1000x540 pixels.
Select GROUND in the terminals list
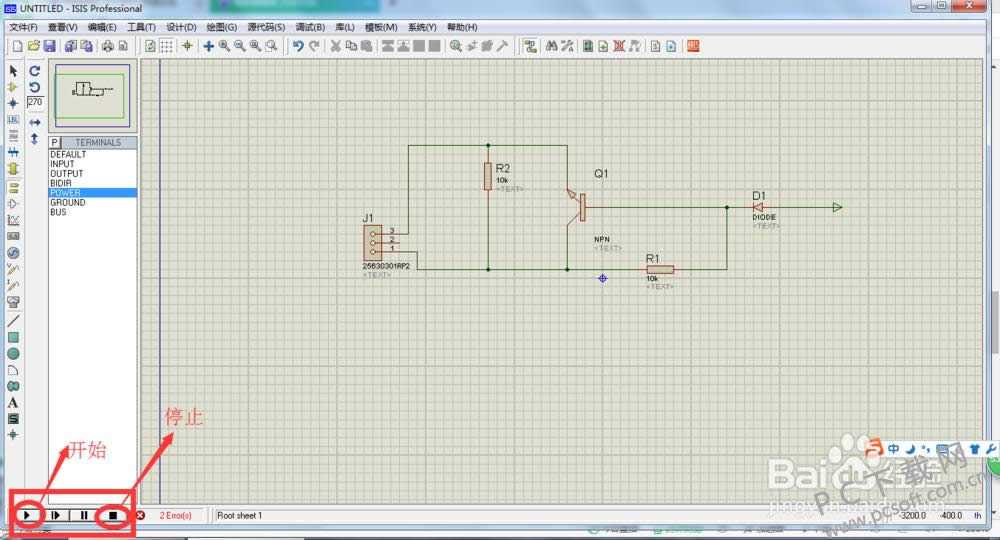pyautogui.click(x=68, y=203)
